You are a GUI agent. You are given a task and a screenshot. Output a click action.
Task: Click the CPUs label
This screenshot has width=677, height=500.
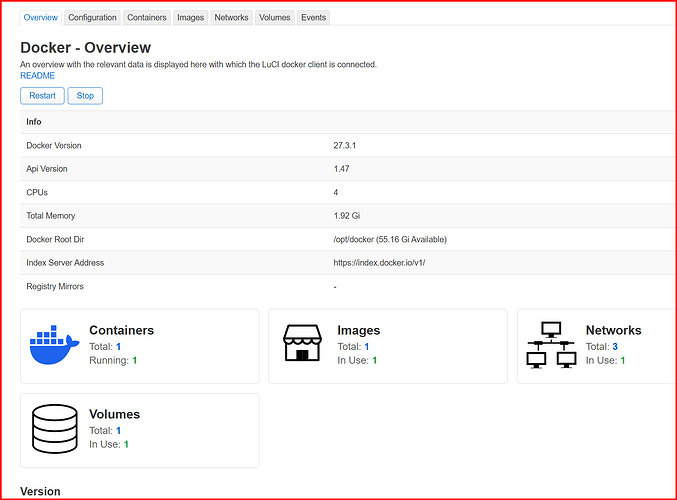[37, 193]
